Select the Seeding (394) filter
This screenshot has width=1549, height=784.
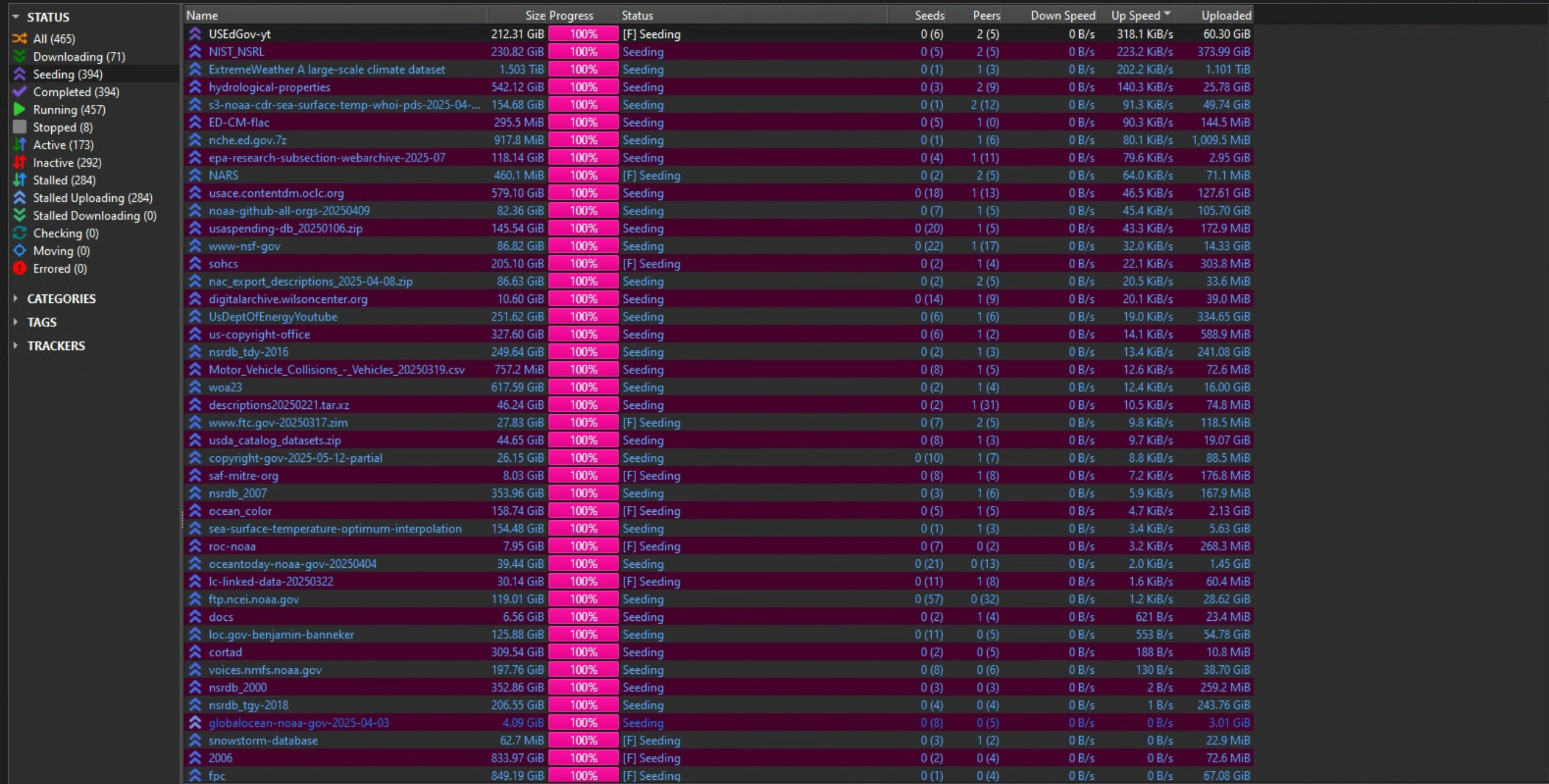click(94, 74)
